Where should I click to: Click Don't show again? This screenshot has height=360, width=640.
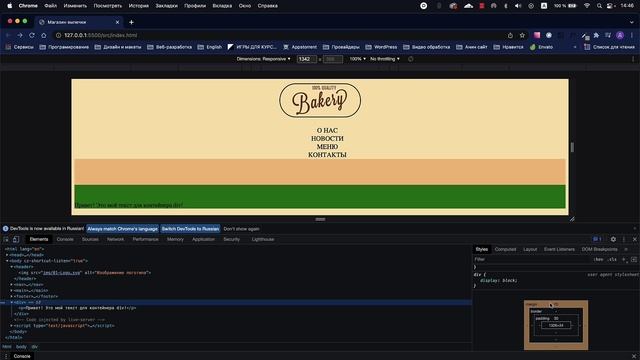241,229
